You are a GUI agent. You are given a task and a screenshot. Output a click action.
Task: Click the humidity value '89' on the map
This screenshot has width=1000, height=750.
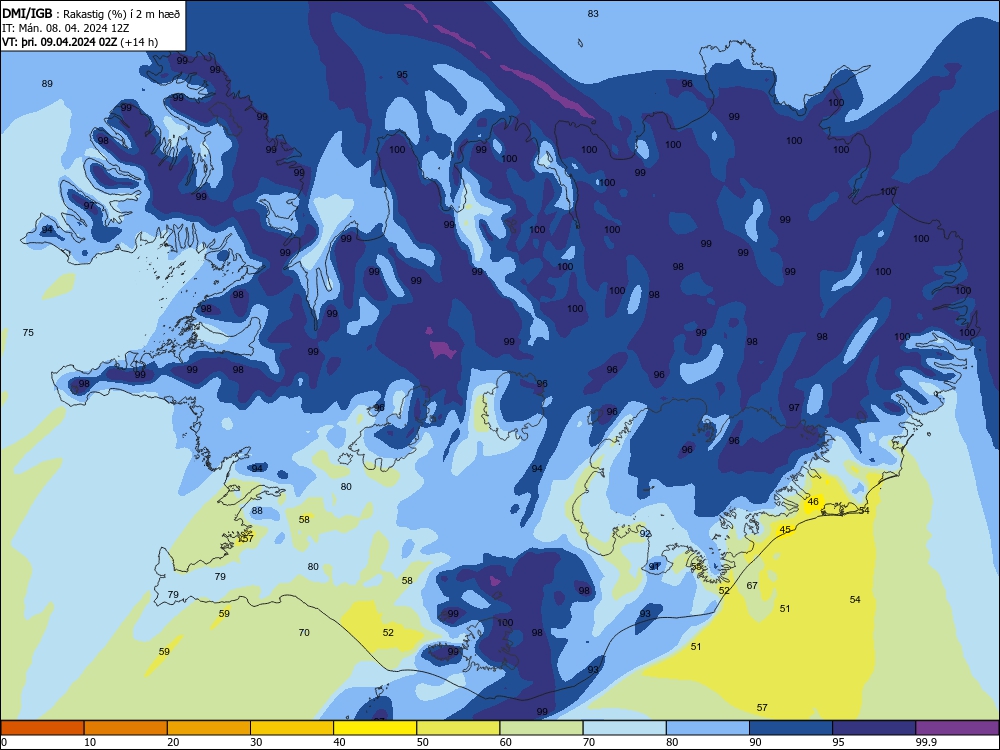pyautogui.click(x=47, y=84)
